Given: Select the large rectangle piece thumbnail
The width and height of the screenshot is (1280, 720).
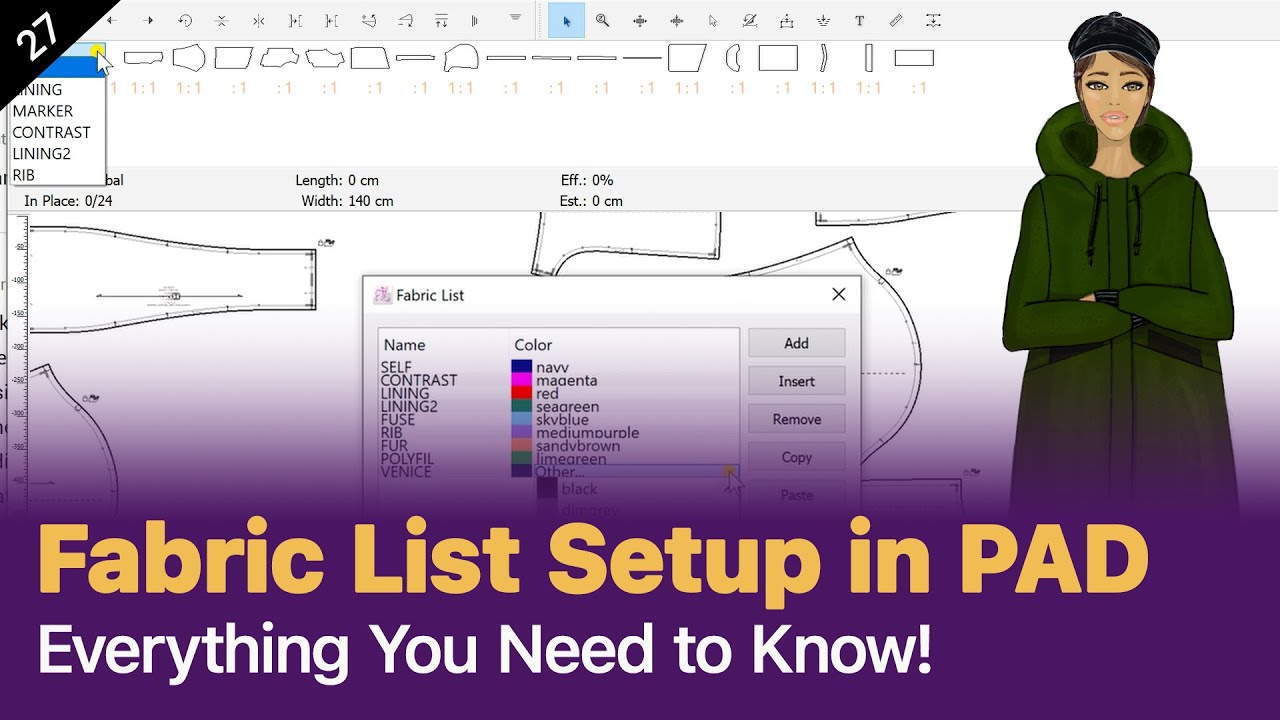Looking at the screenshot, I should (778, 58).
